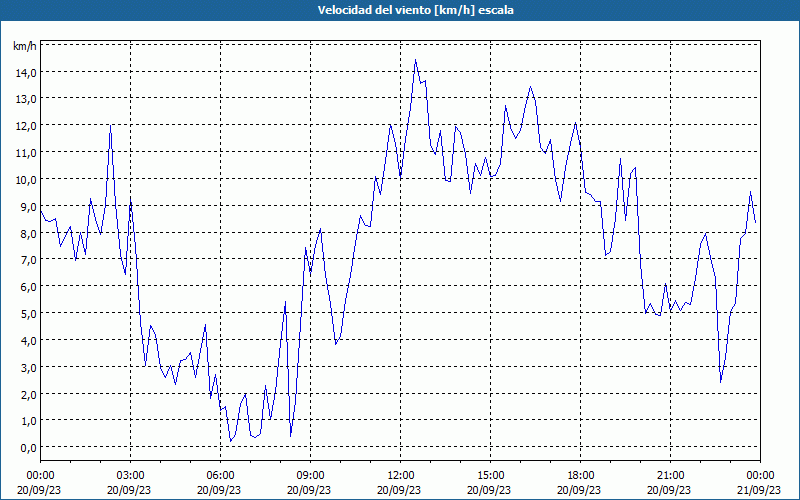Select the 1,0 y-axis label
Screen dimensions: 800x500
[28, 421]
